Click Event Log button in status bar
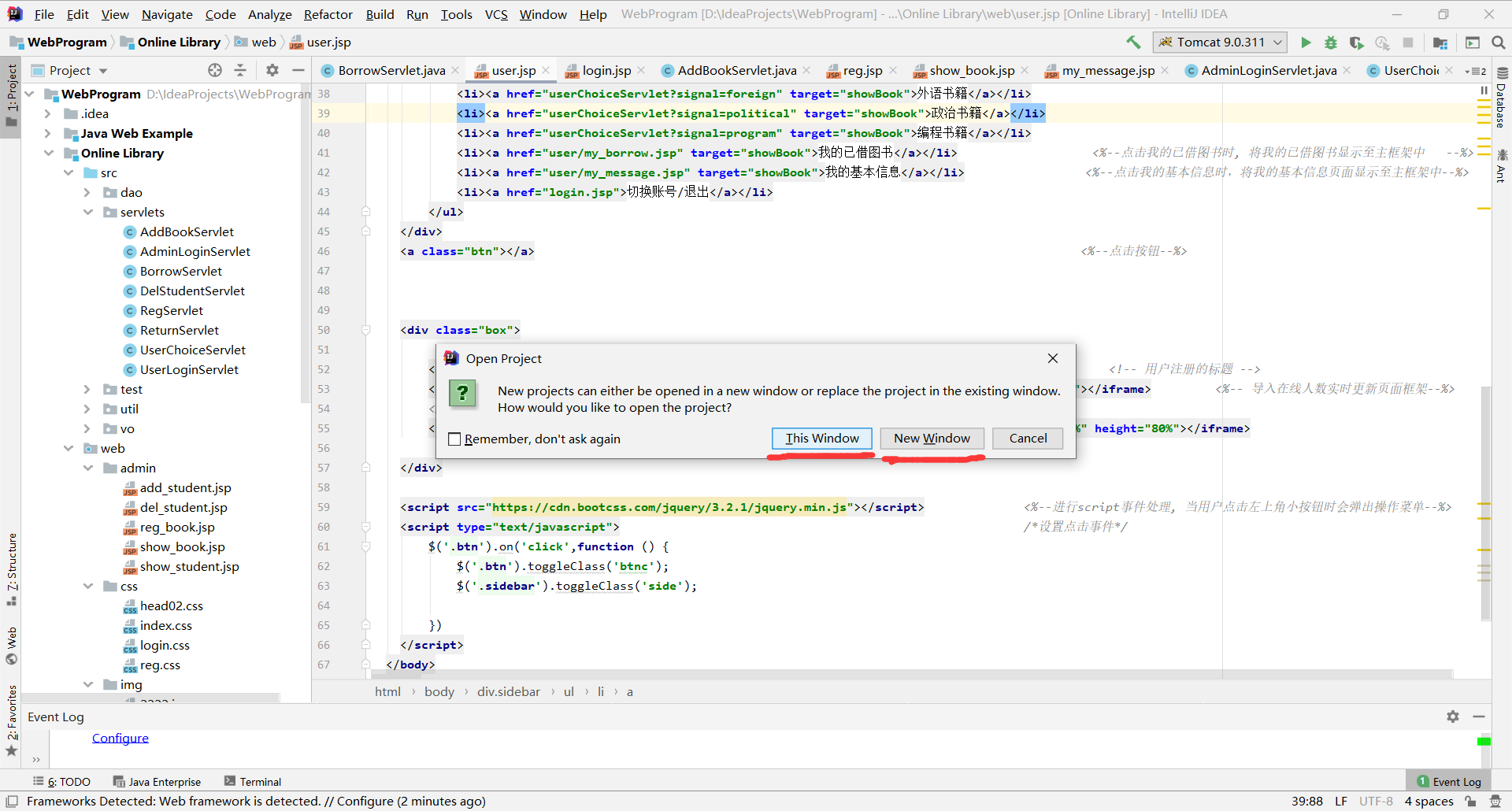 point(1448,782)
